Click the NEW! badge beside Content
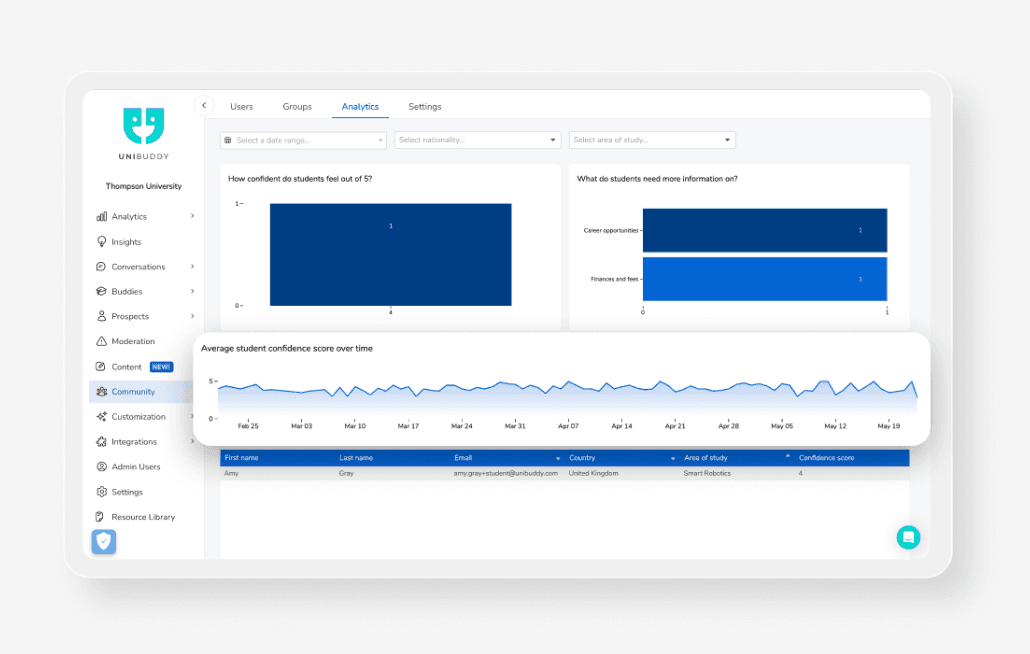 (162, 367)
